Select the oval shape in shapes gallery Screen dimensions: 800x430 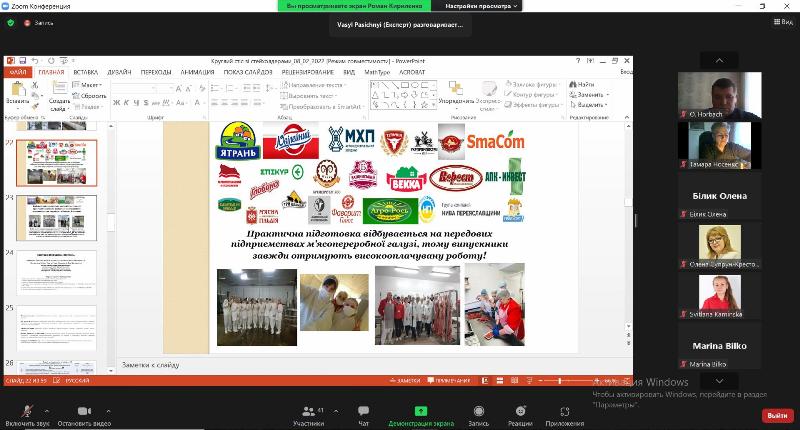pos(414,85)
